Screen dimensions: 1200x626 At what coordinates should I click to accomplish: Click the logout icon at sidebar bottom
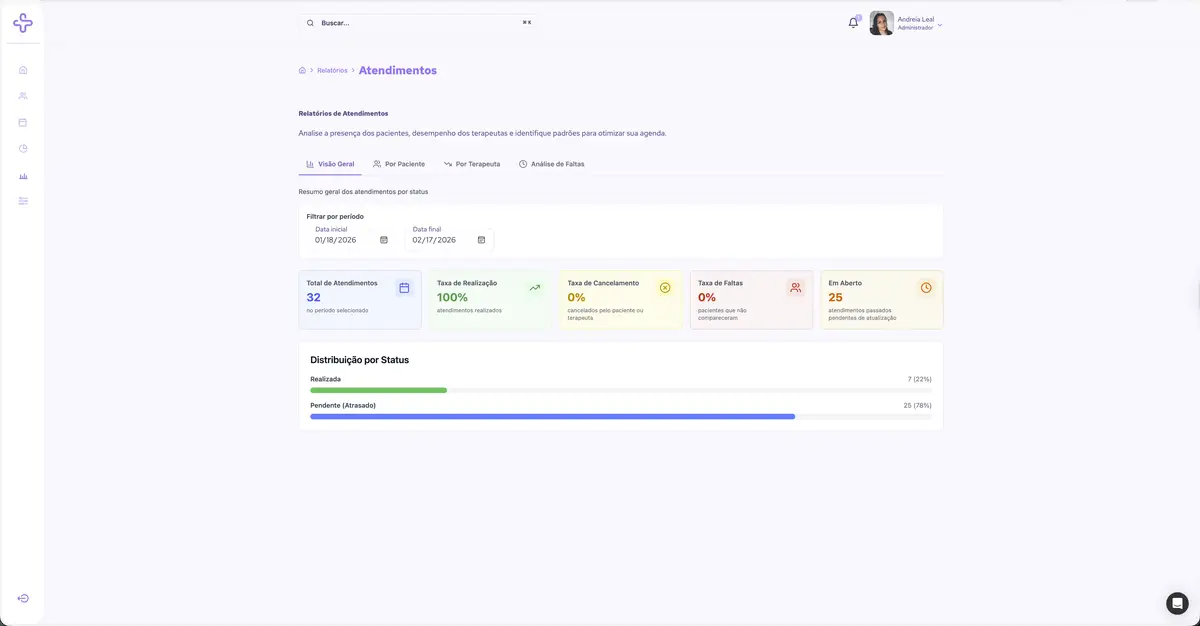pyautogui.click(x=23, y=598)
